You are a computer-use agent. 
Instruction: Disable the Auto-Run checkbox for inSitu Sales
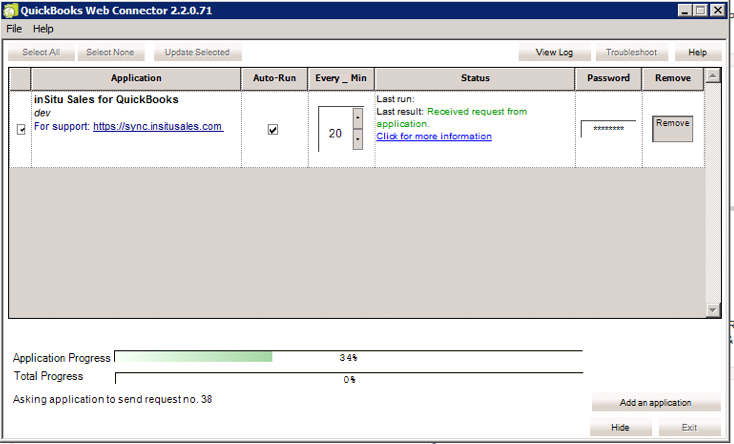click(x=273, y=130)
